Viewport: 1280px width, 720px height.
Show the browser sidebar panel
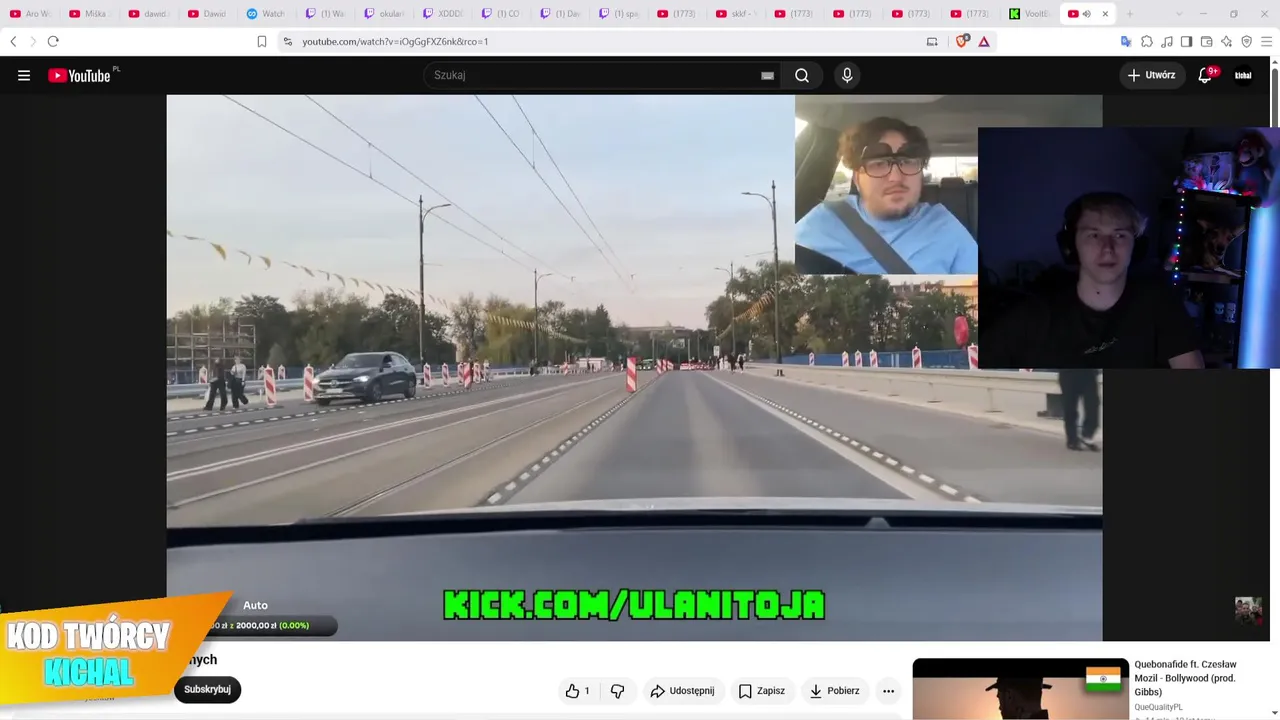click(x=1186, y=41)
